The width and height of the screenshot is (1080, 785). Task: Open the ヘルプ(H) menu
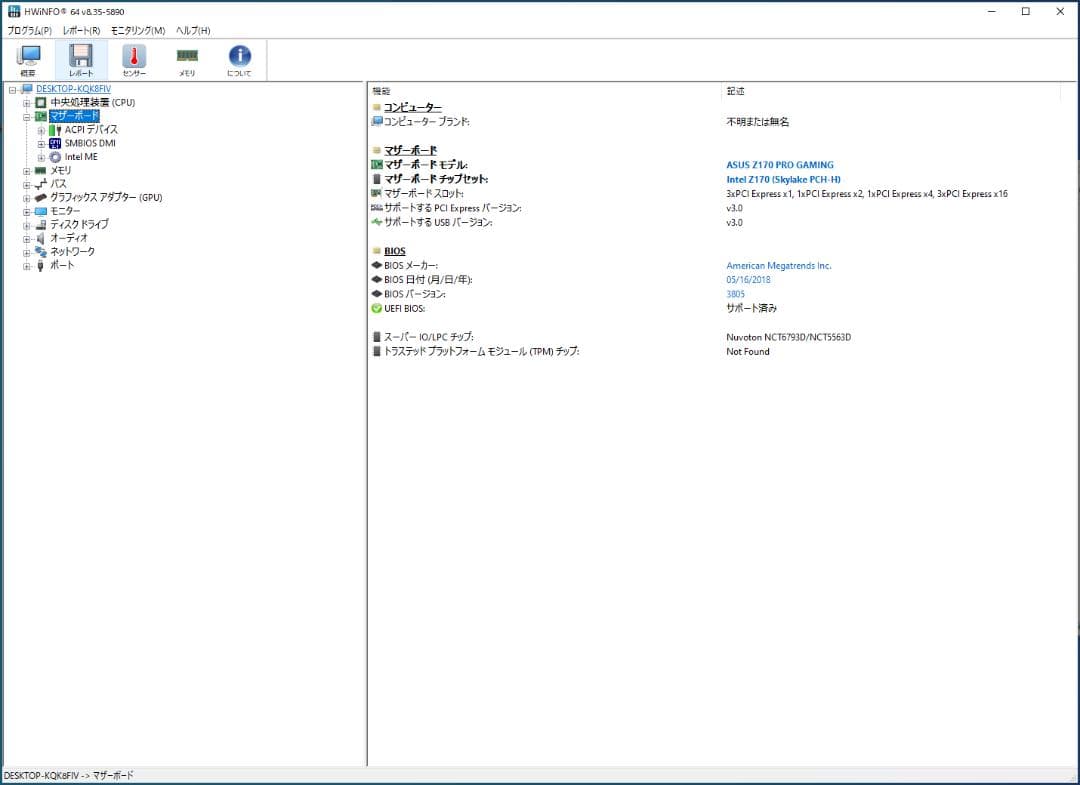click(x=193, y=31)
